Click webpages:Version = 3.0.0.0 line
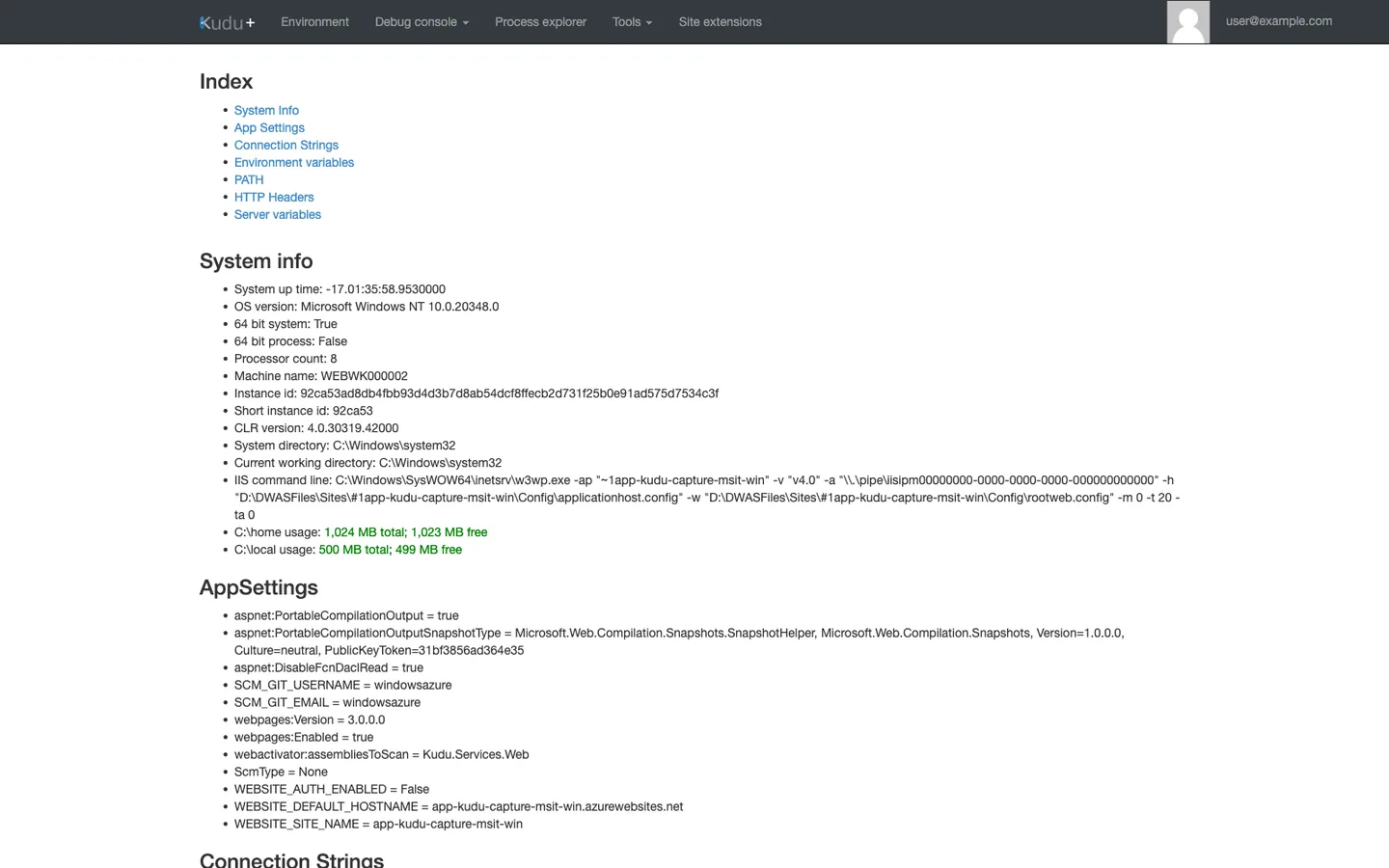Image resolution: width=1389 pixels, height=868 pixels. [x=310, y=719]
